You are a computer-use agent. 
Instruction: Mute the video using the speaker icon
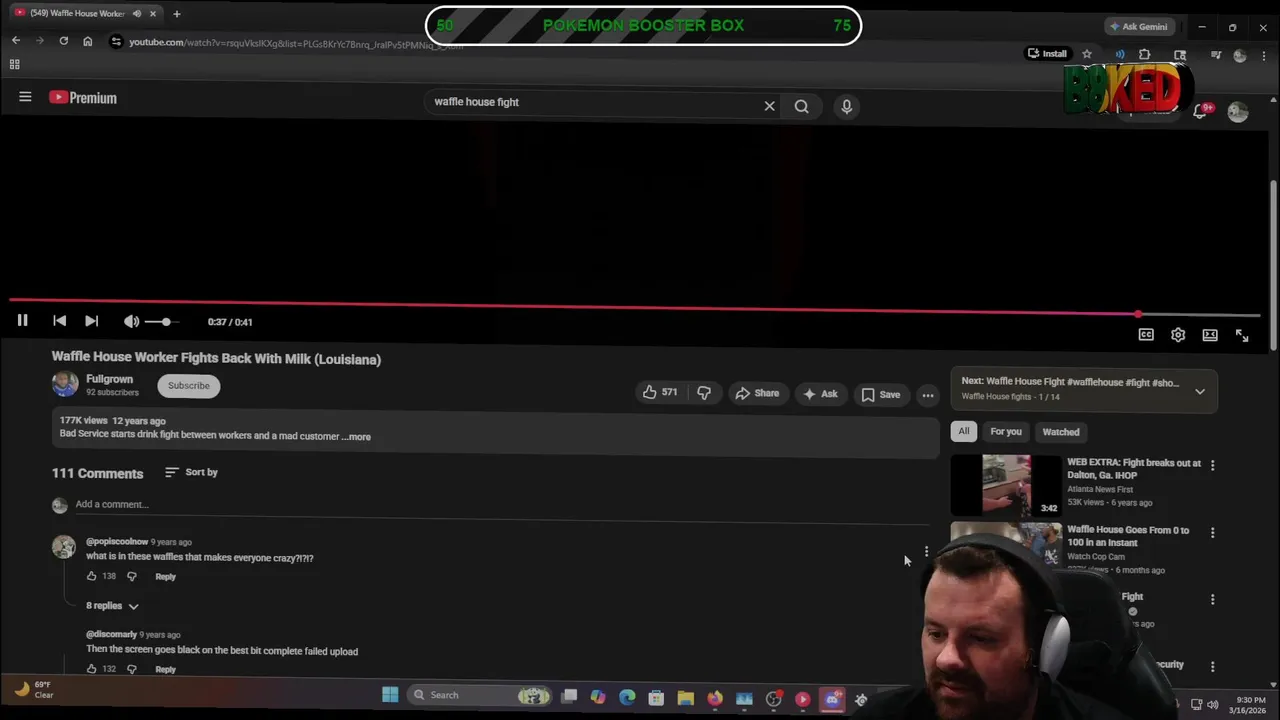(131, 321)
